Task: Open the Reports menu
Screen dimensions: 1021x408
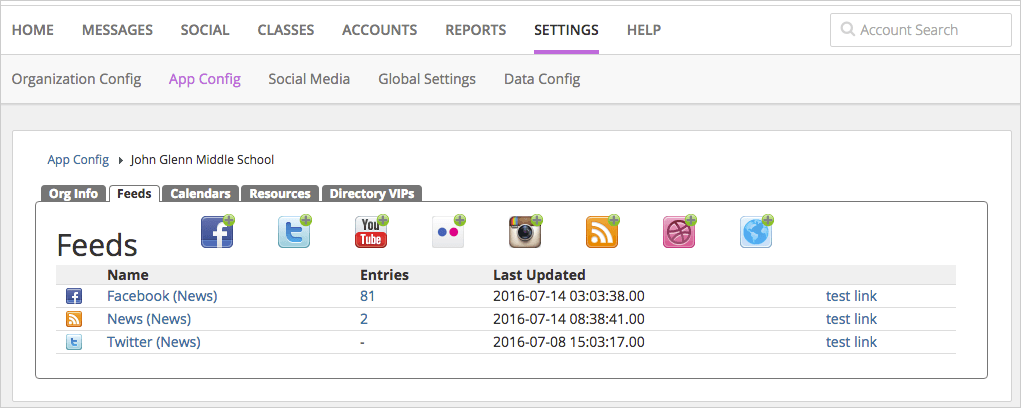Action: pyautogui.click(x=475, y=30)
